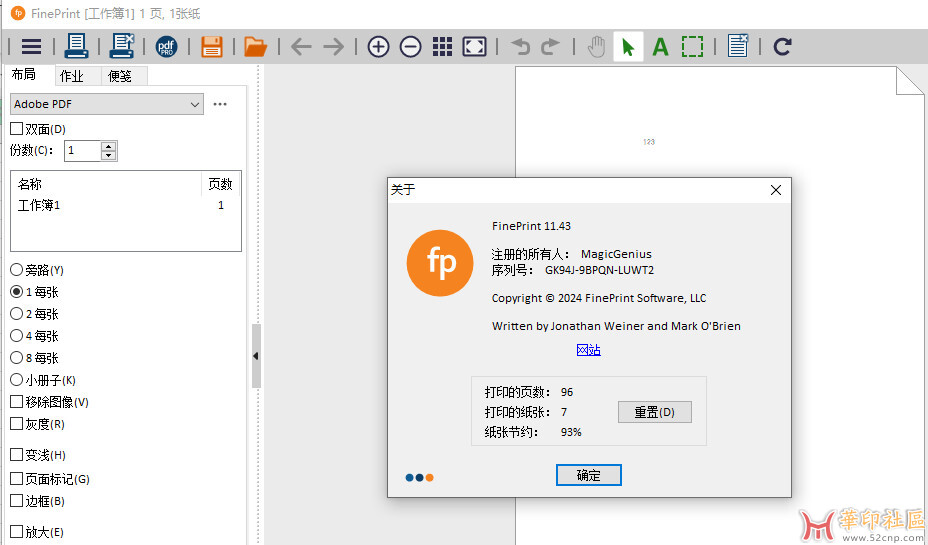Select the Text A tool

[x=660, y=47]
